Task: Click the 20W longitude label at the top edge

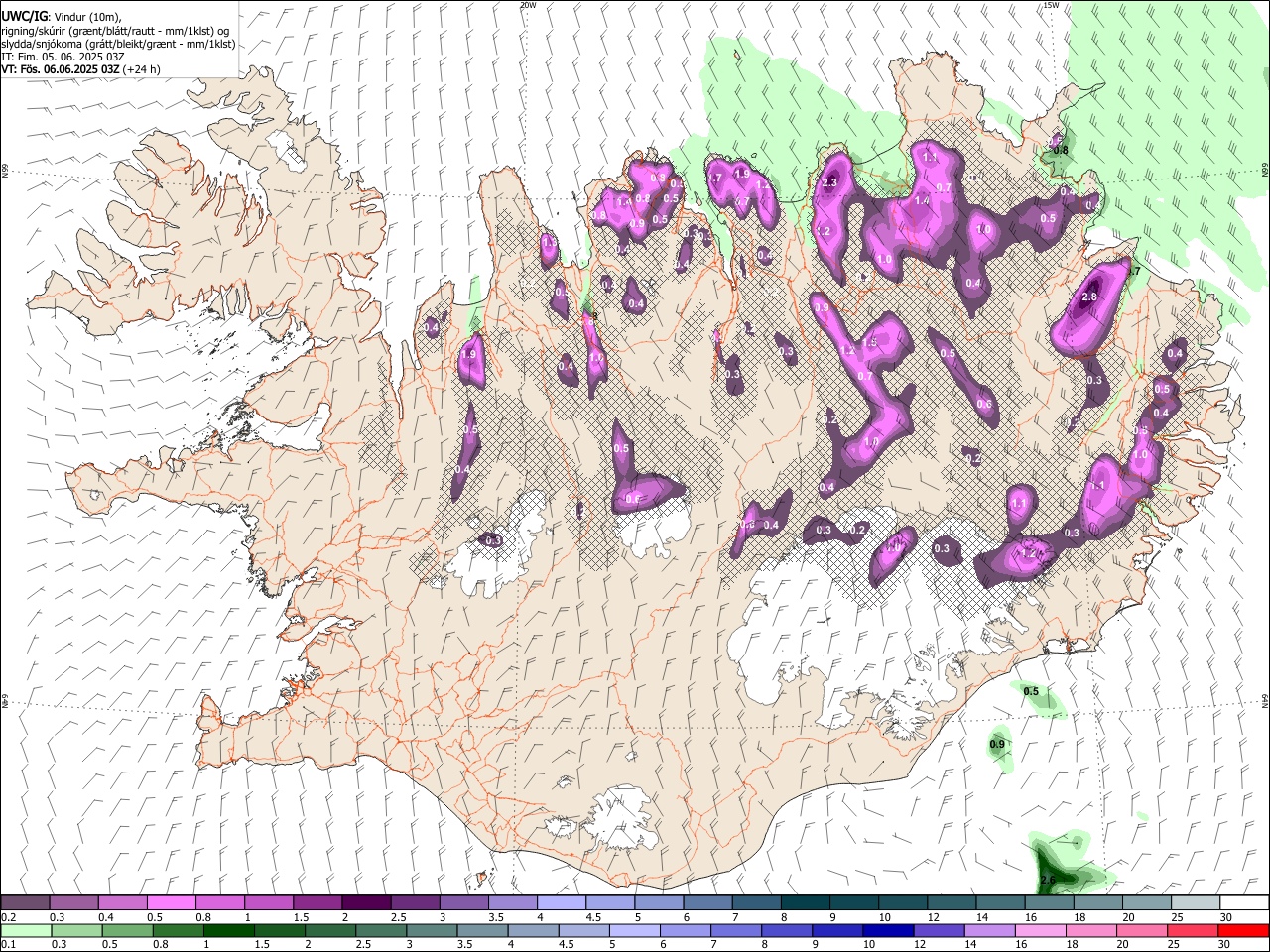Action: [x=528, y=5]
